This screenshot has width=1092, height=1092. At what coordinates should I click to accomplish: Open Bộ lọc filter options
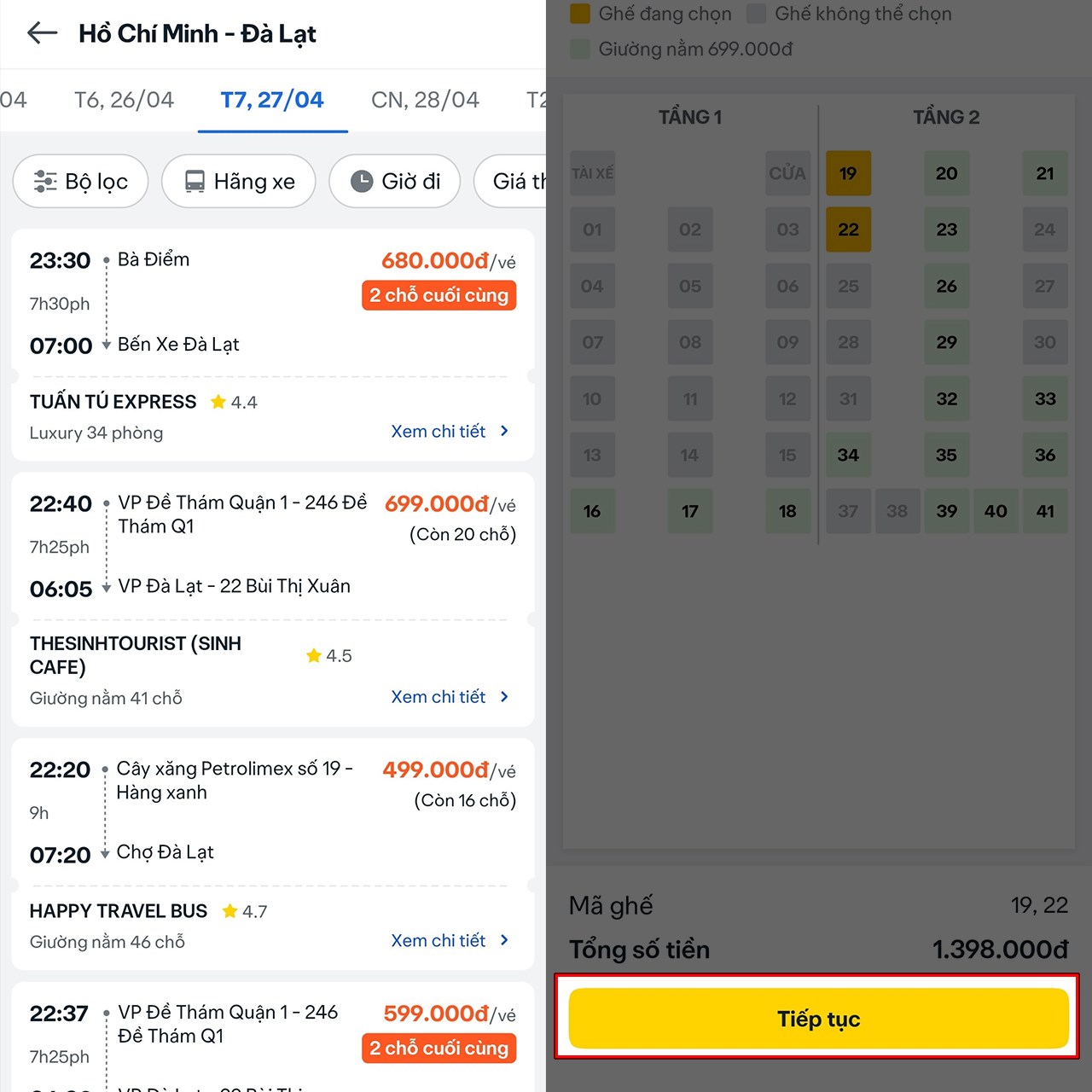[x=80, y=181]
